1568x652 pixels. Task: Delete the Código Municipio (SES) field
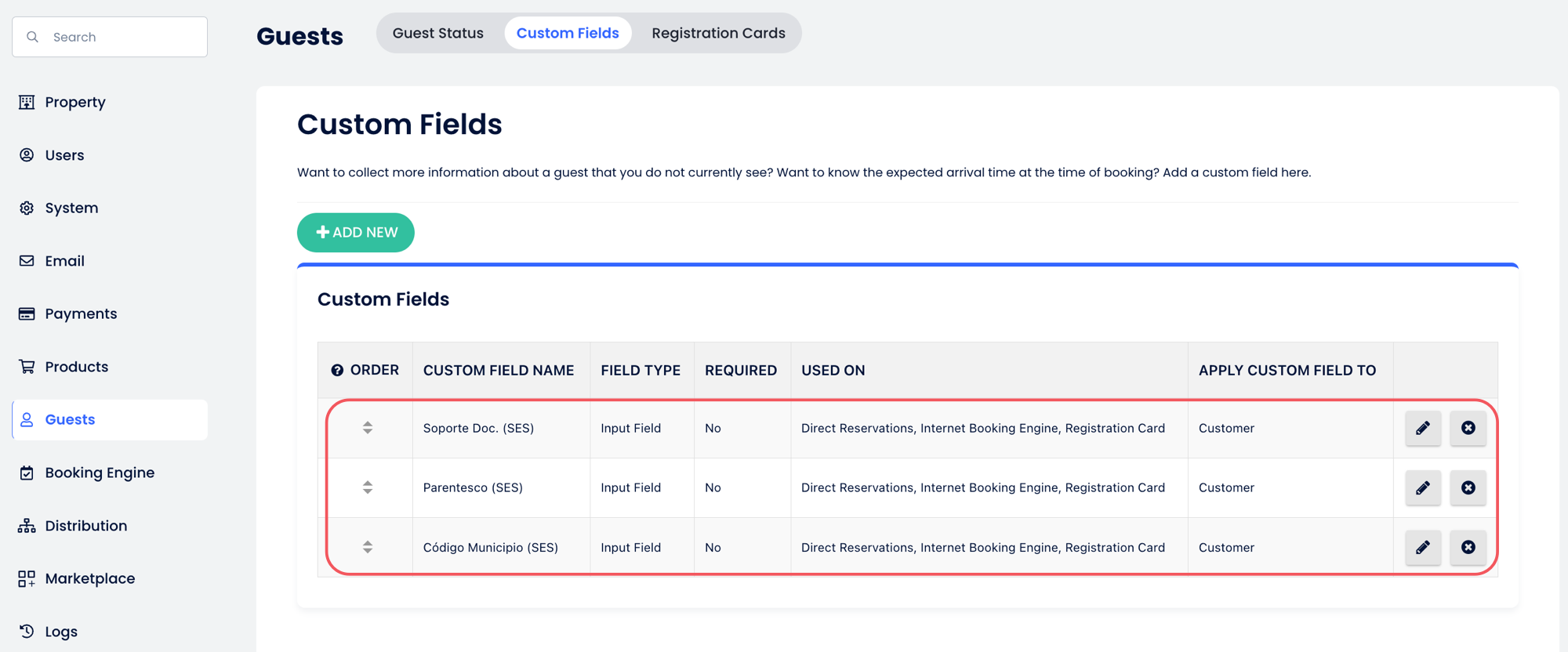click(1468, 547)
